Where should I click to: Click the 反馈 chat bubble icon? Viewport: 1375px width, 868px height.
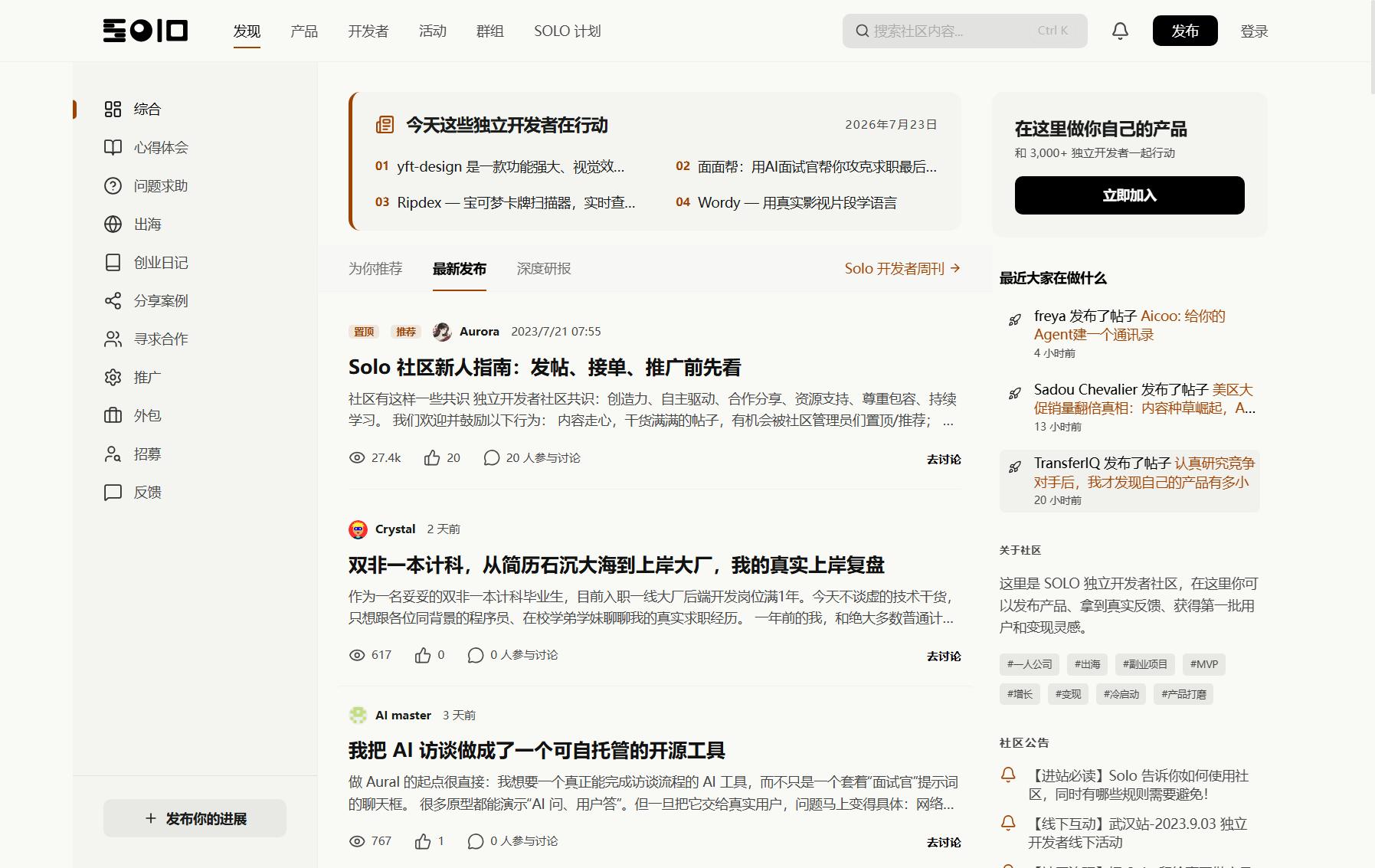click(x=113, y=492)
